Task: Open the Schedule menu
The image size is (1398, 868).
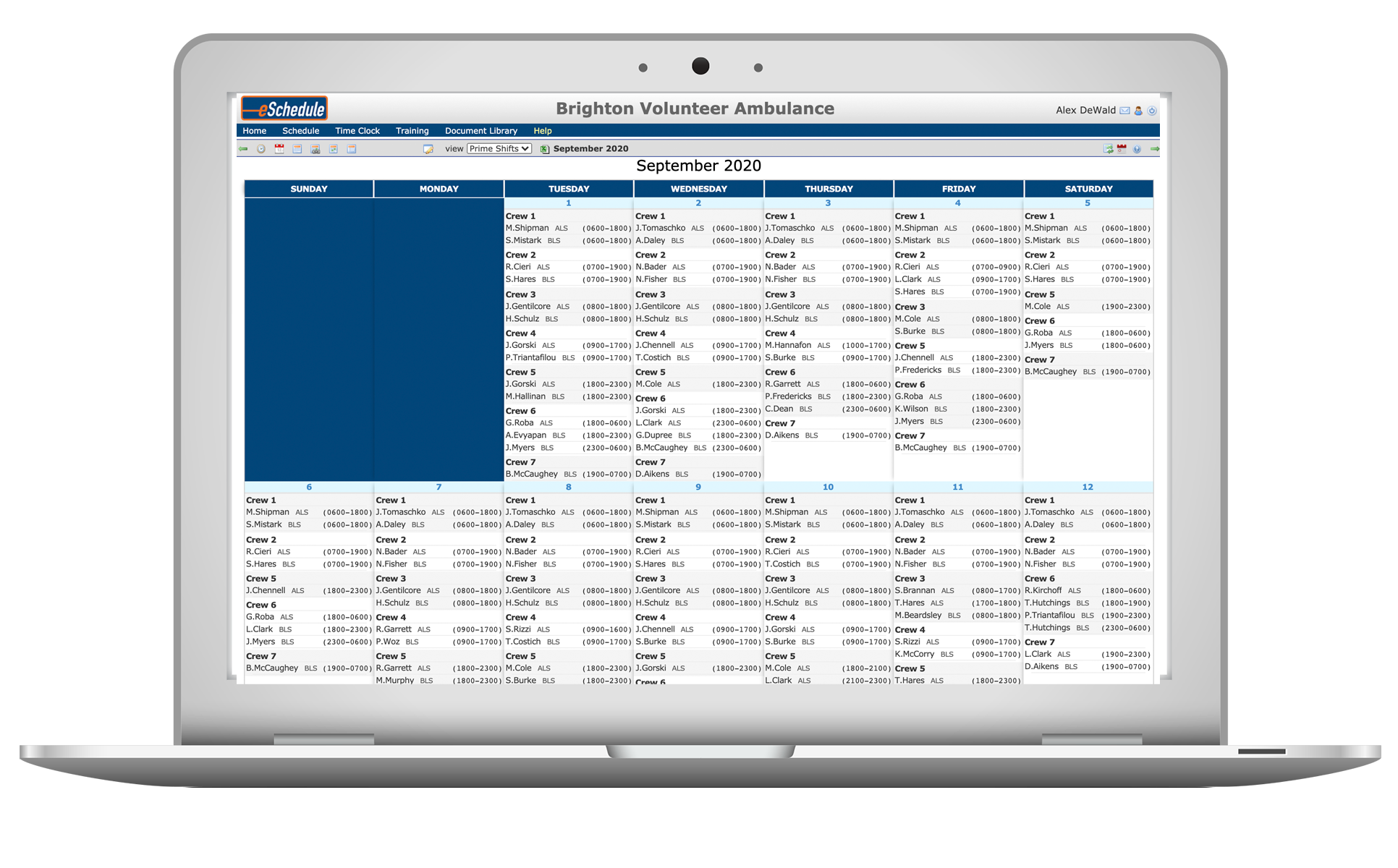Action: [x=301, y=131]
